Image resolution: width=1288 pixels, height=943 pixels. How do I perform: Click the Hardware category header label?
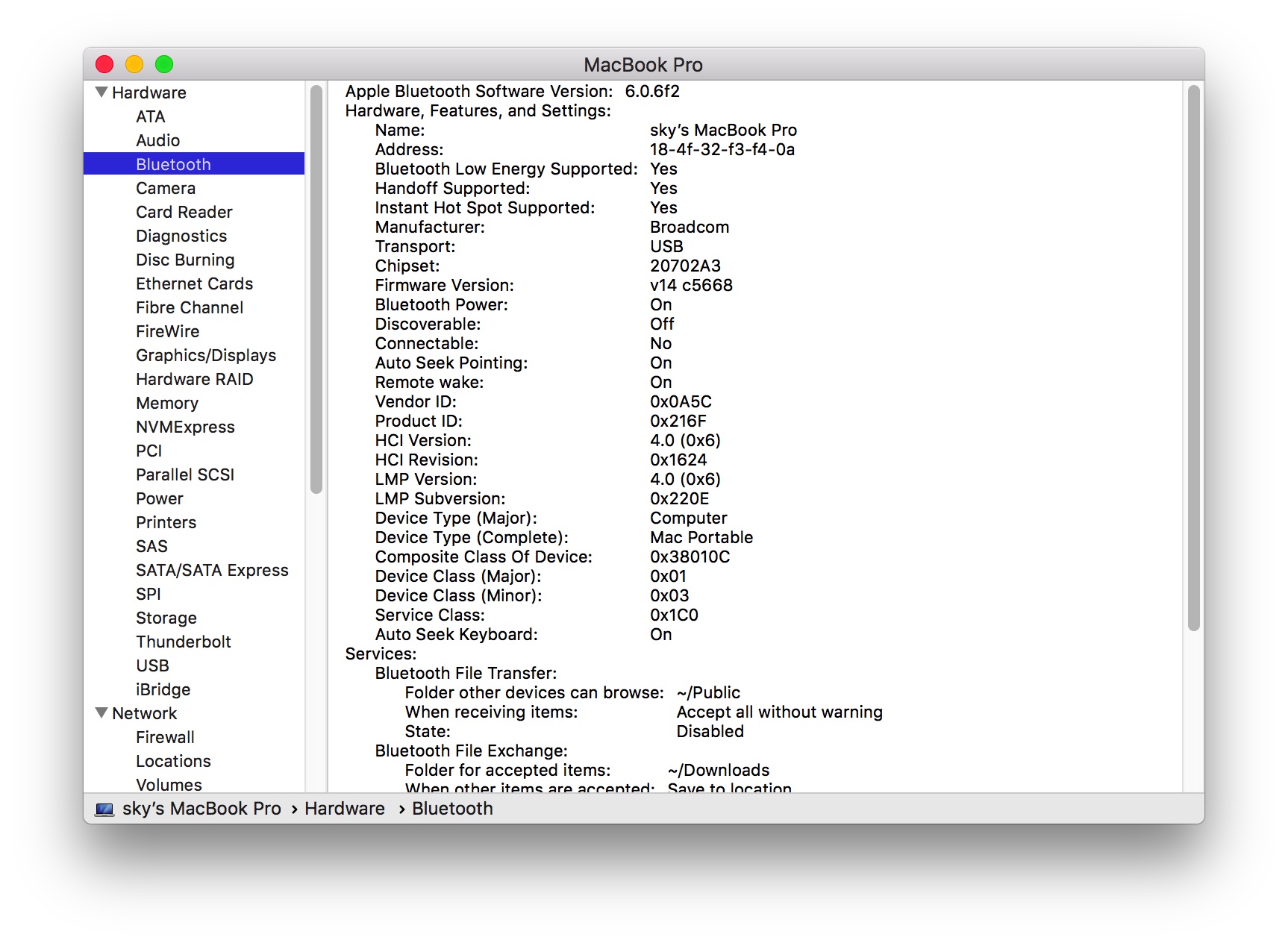pos(149,93)
